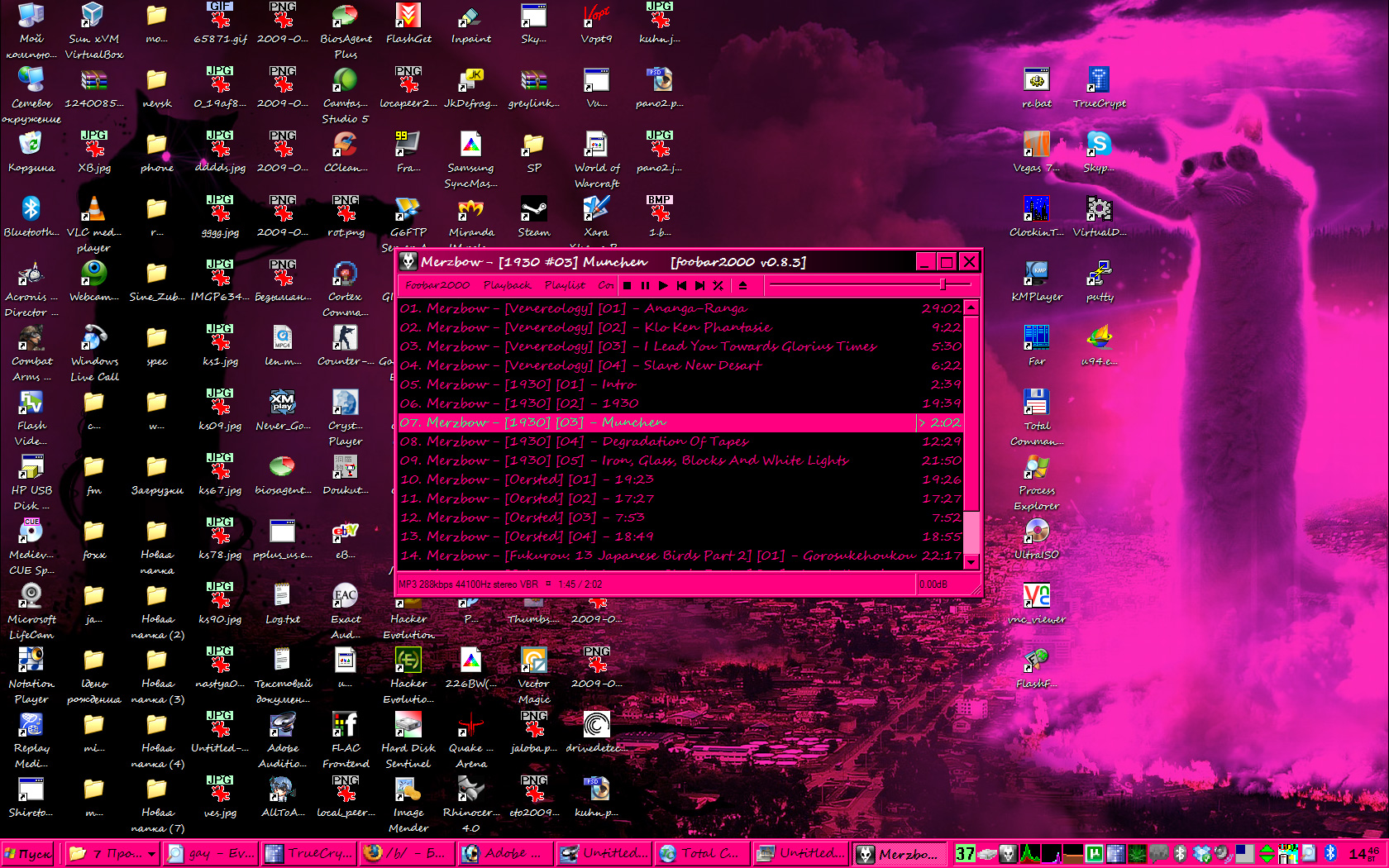Select track 09 Iron, Glass, Blocks And White Lights
The height and width of the screenshot is (868, 1389).
point(680,460)
